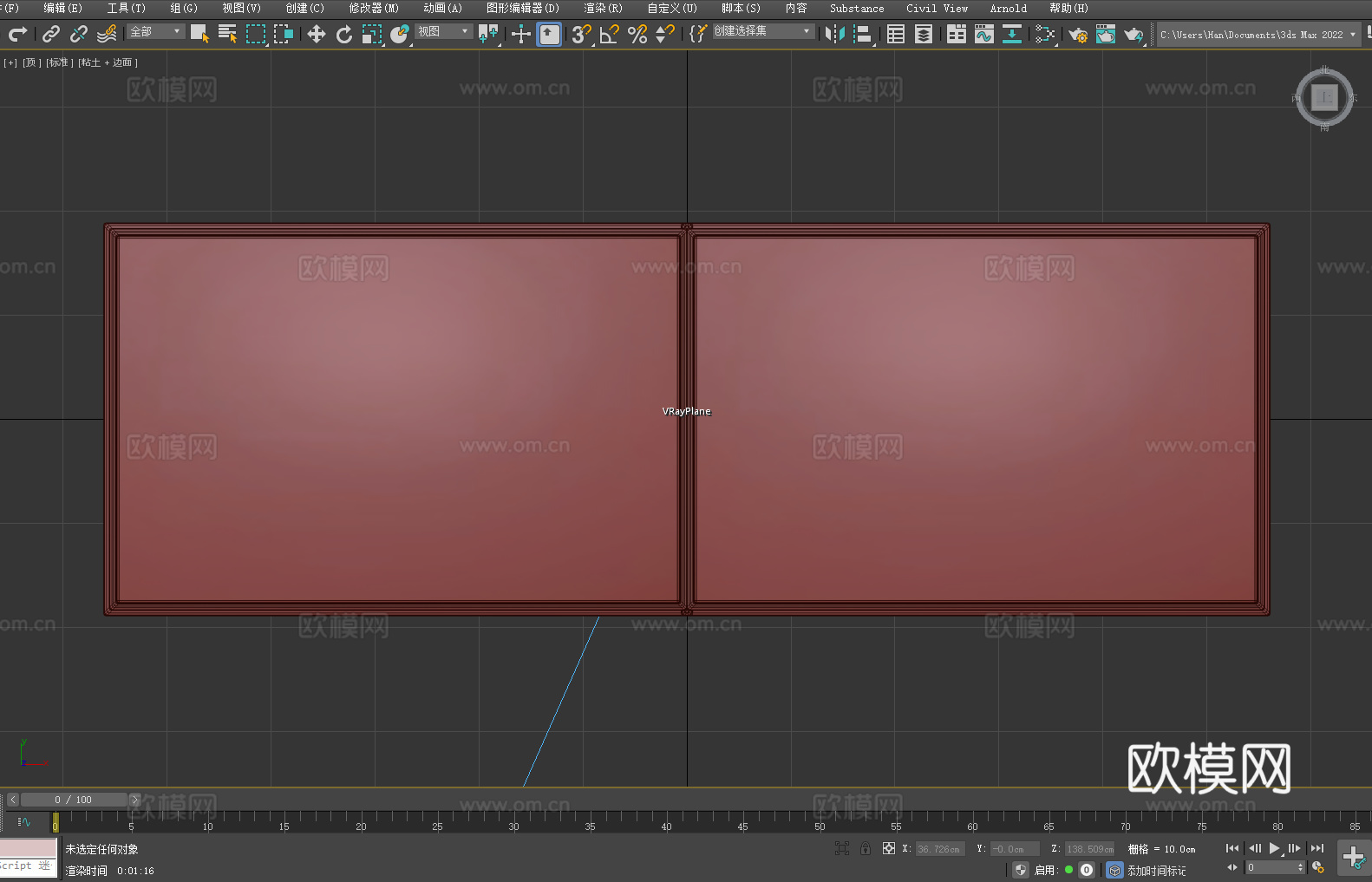
Task: Open the Substance menu
Action: click(x=857, y=8)
